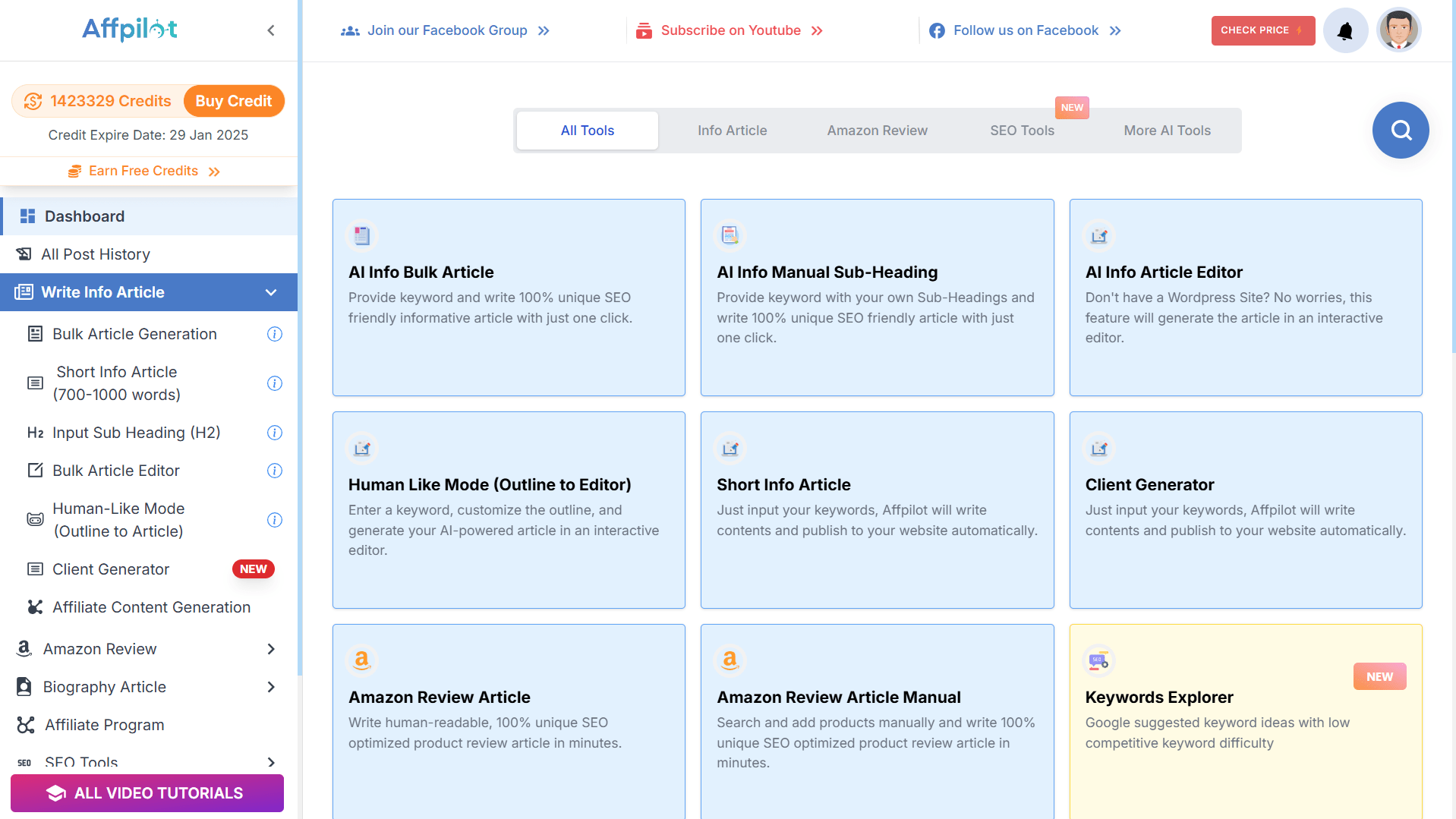Click the user profile avatar
The image size is (1456, 819).
point(1398,30)
